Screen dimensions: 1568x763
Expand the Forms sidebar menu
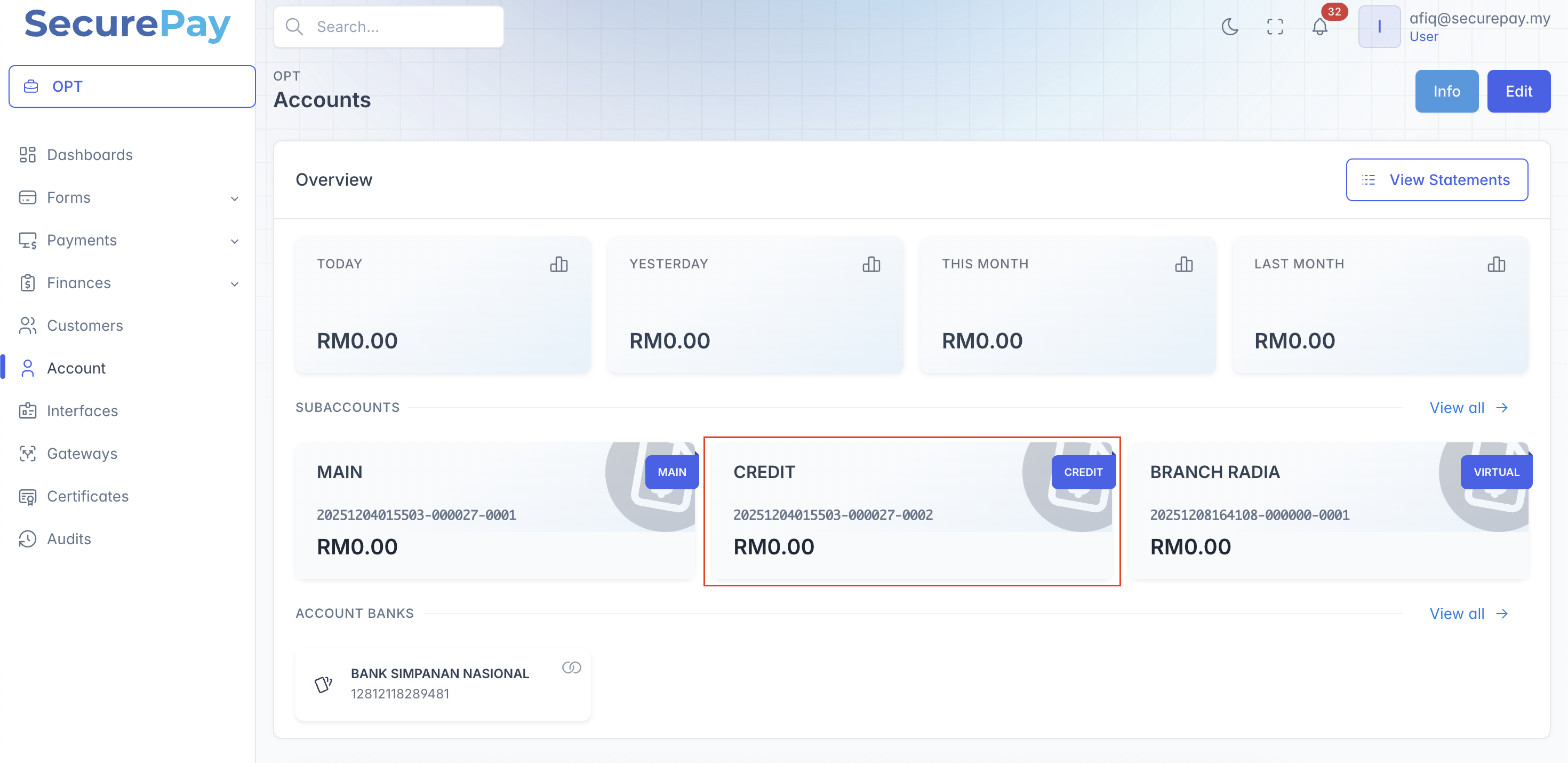(x=130, y=198)
